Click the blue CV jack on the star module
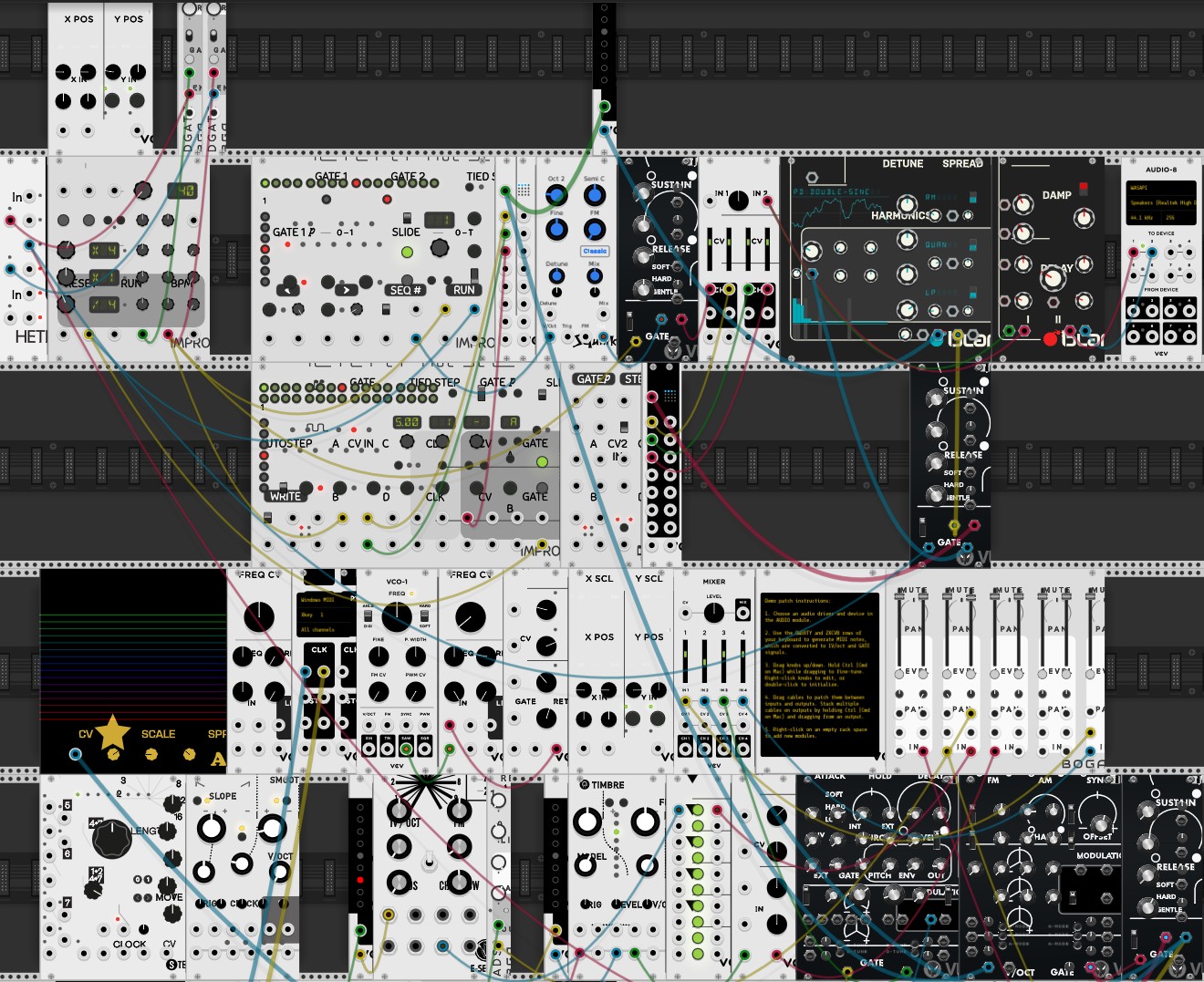This screenshot has height=982, width=1204. [76, 754]
